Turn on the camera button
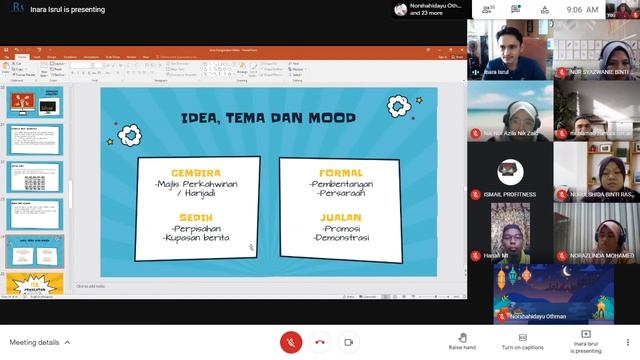 (x=349, y=342)
